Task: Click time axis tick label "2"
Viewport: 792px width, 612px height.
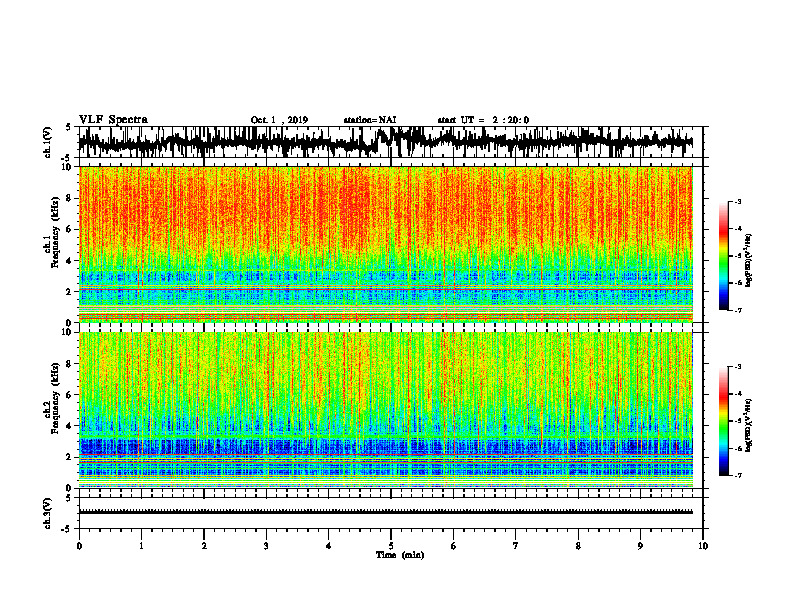Action: (204, 546)
